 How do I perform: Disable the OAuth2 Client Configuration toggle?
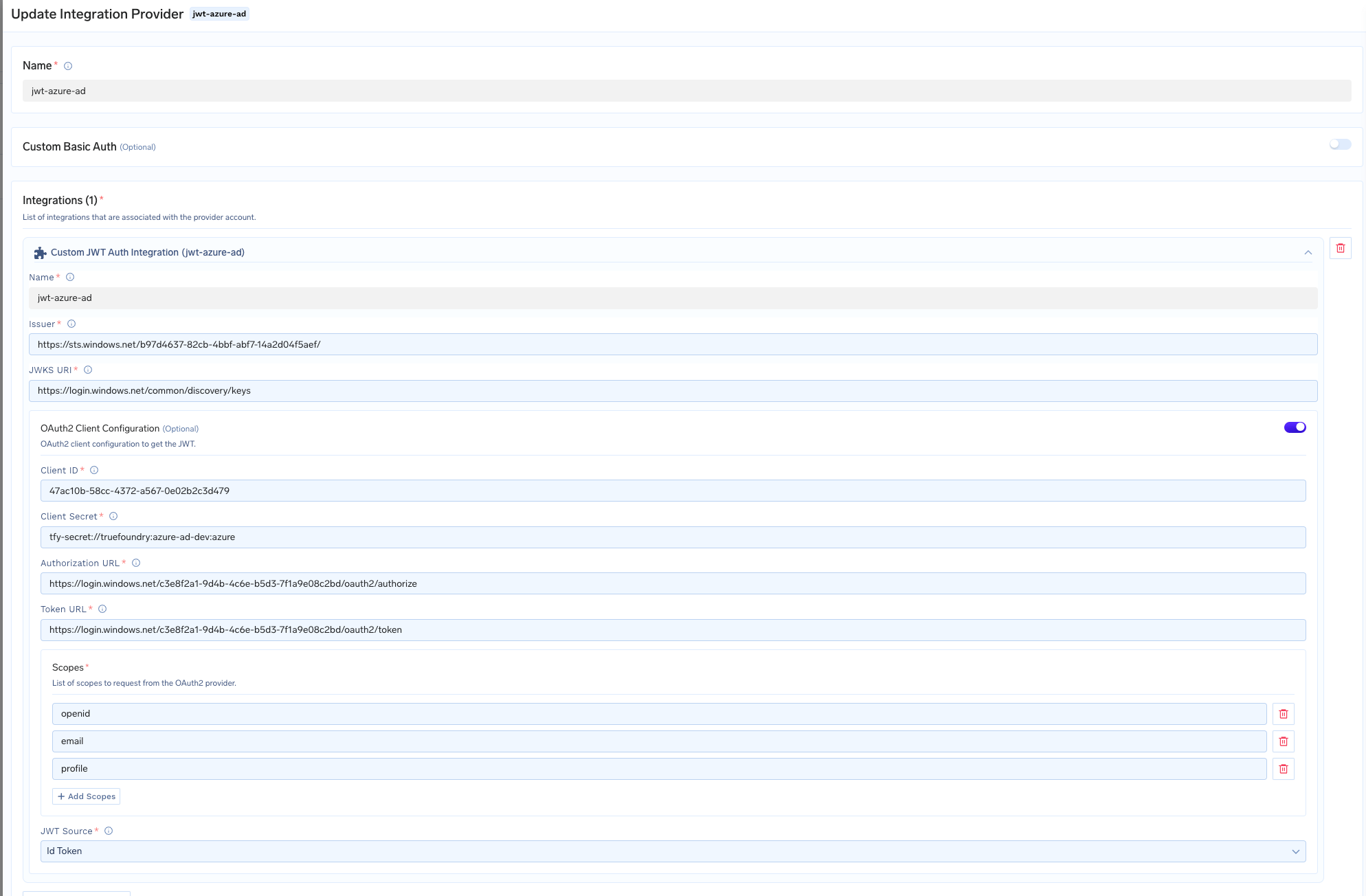click(1295, 427)
